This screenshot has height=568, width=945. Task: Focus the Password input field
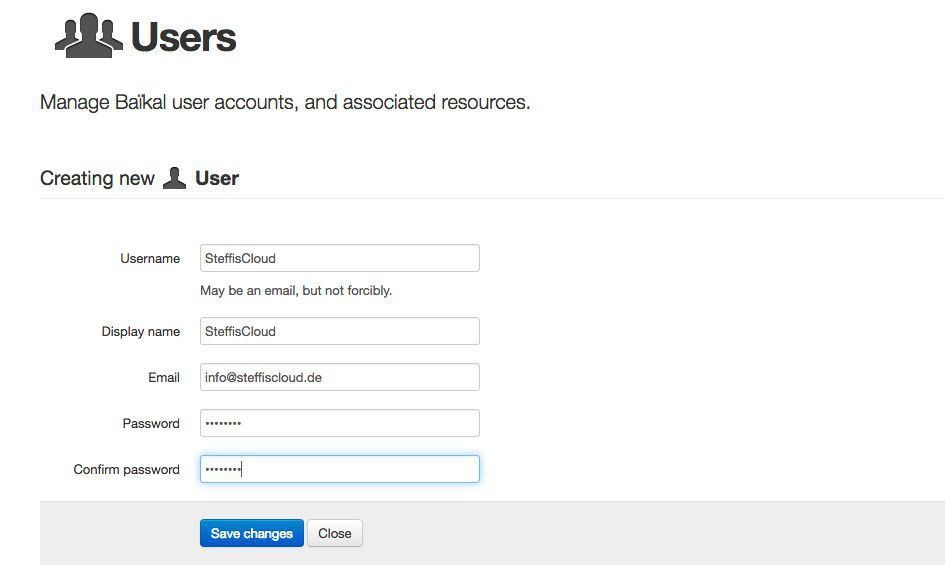pos(339,423)
